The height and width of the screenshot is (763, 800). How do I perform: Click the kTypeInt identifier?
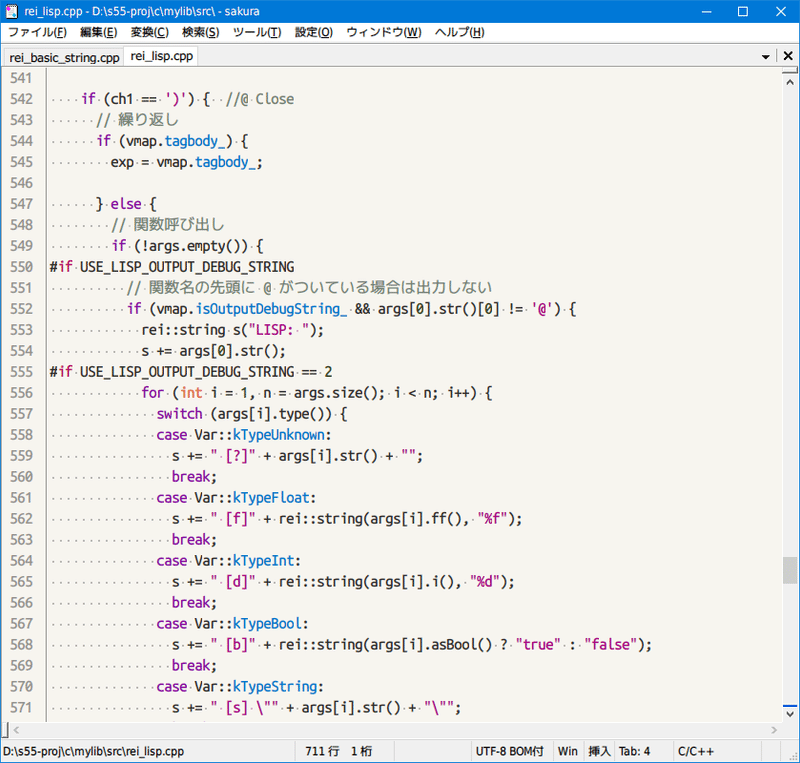pos(263,561)
